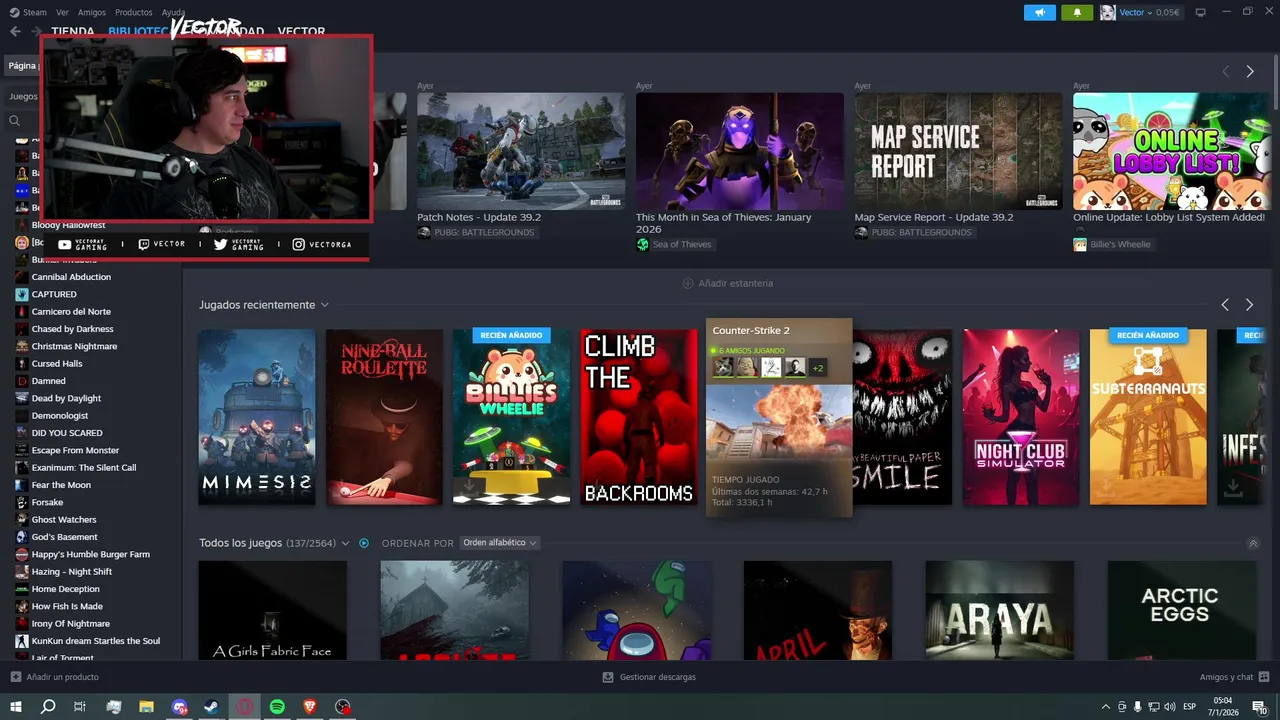Screen dimensions: 1280x720
Task: Click Spotify icon in Windows taskbar
Action: coord(277,707)
